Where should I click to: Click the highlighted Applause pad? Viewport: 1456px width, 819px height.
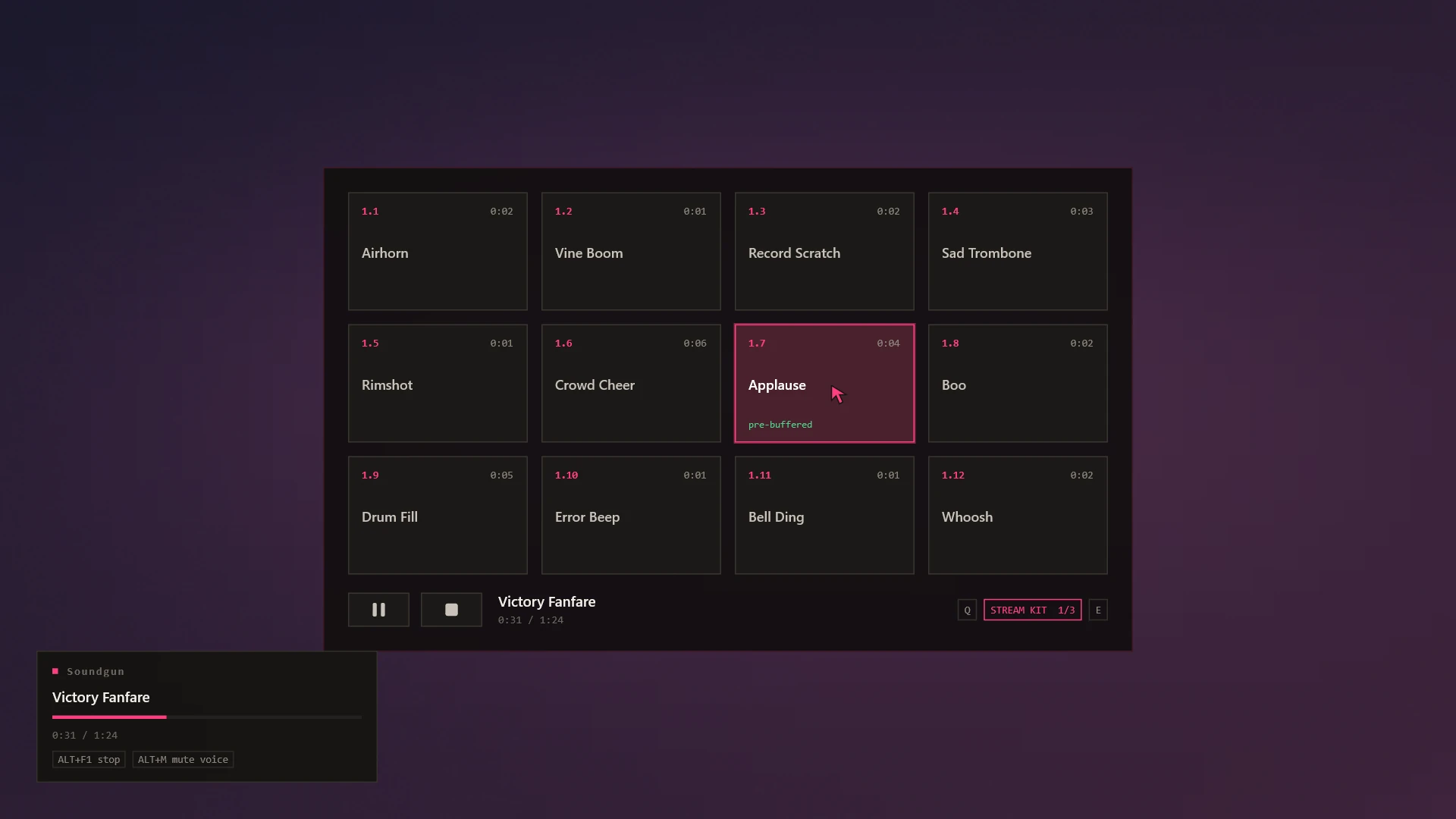point(824,383)
